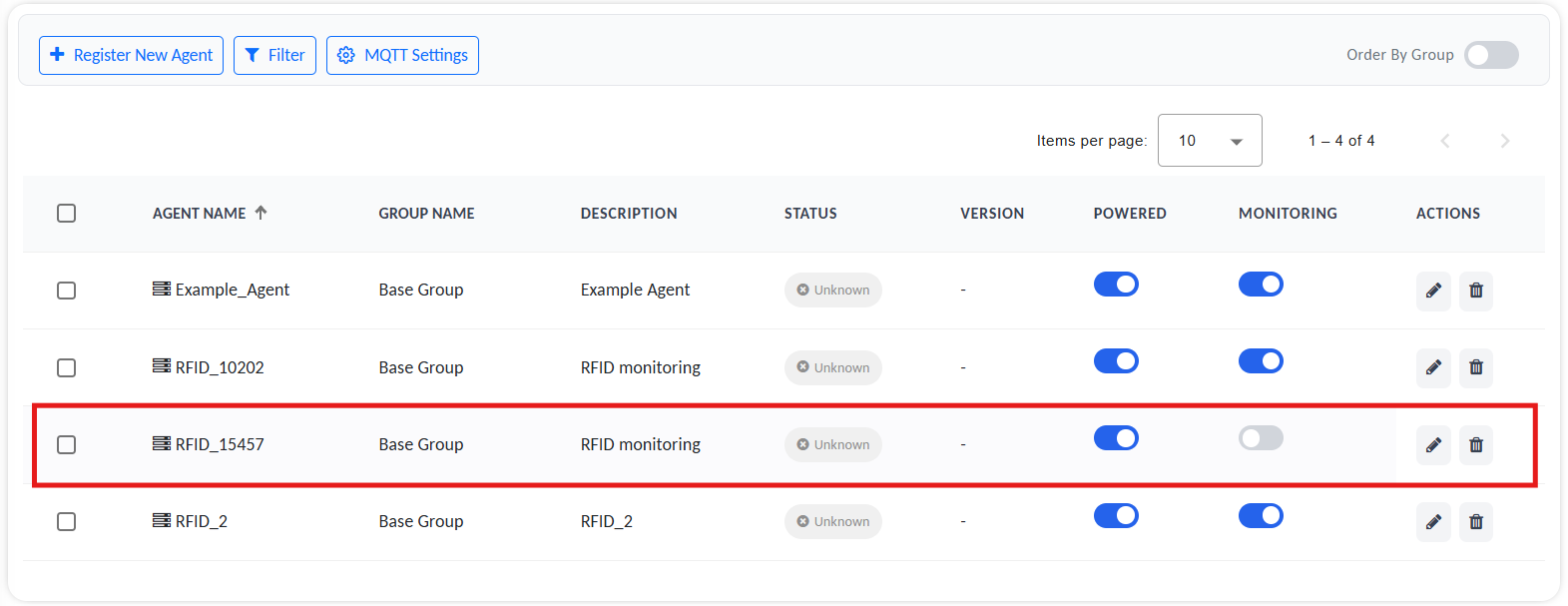The image size is (1568, 606).
Task: Open edit for RFID_2 agent
Action: pos(1433,522)
